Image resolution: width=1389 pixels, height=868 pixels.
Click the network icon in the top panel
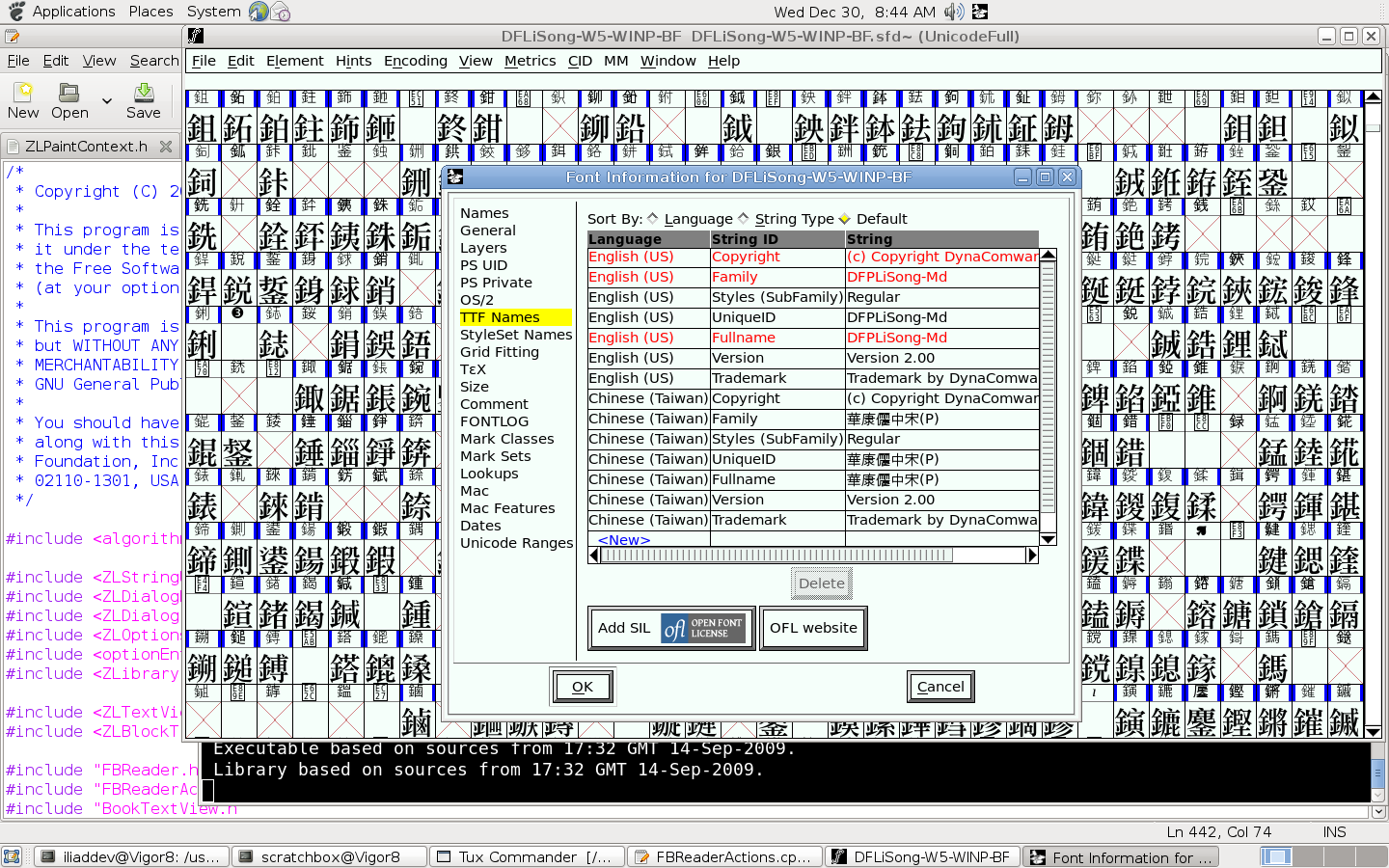[x=259, y=12]
